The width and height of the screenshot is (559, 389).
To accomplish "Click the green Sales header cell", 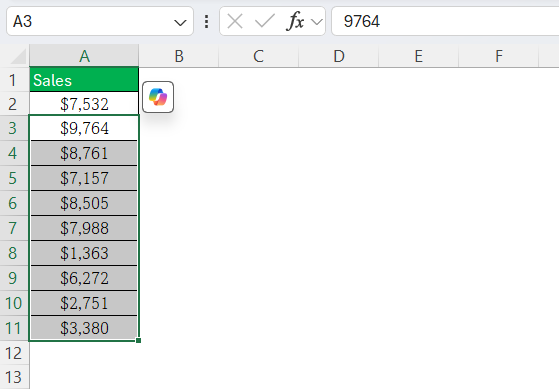I will (x=84, y=80).
